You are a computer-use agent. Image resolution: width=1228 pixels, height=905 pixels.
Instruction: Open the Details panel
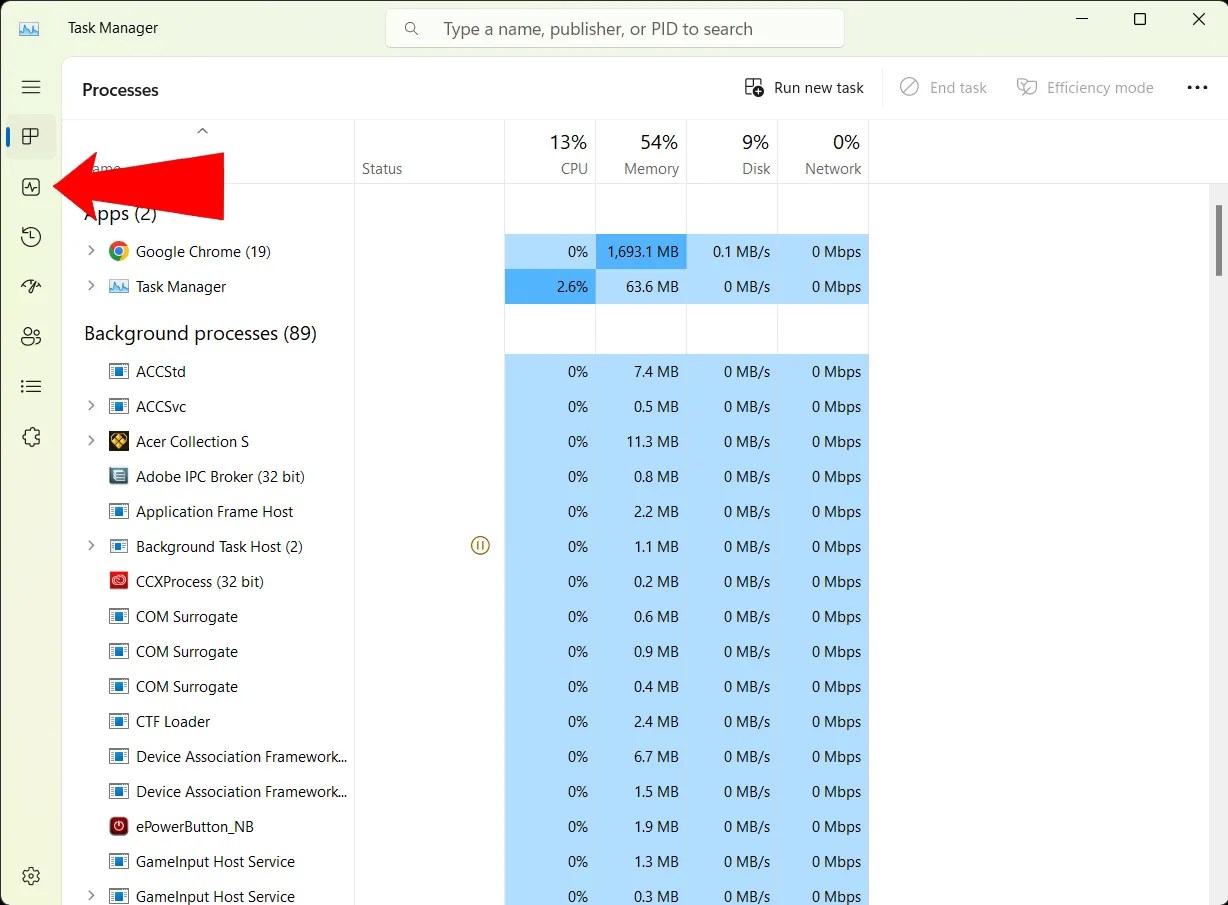click(x=31, y=386)
